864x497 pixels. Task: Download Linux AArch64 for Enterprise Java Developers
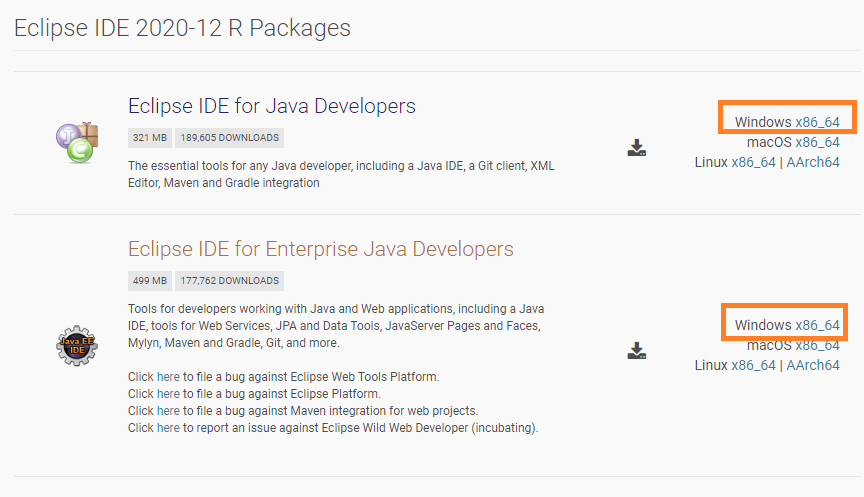[813, 365]
